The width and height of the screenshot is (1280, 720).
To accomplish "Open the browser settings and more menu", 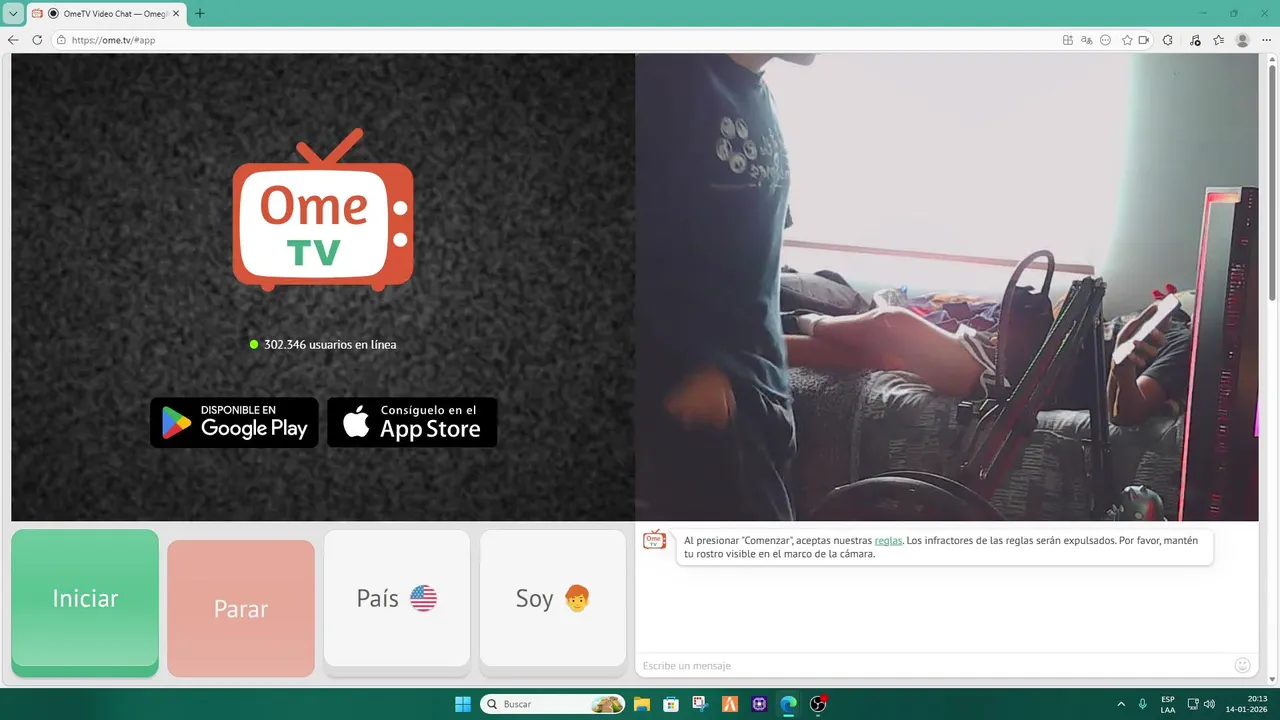I will (x=1266, y=40).
